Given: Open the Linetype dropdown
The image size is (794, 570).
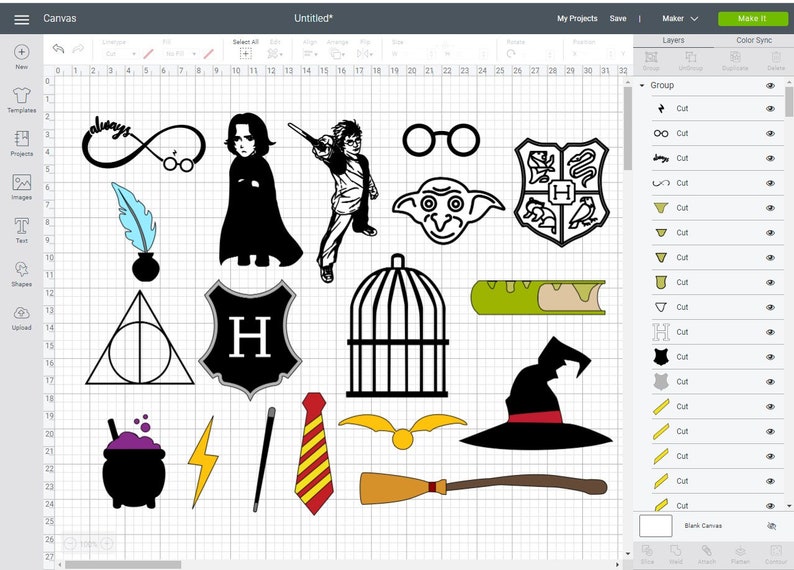Looking at the screenshot, I should [120, 54].
